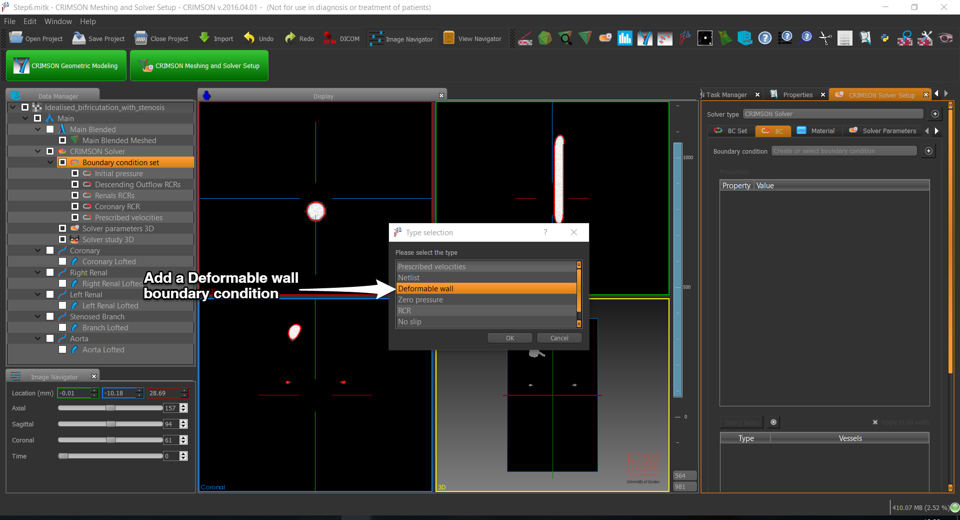Open the Python console icon in toolbar
The height and width of the screenshot is (520, 960).
tap(885, 38)
